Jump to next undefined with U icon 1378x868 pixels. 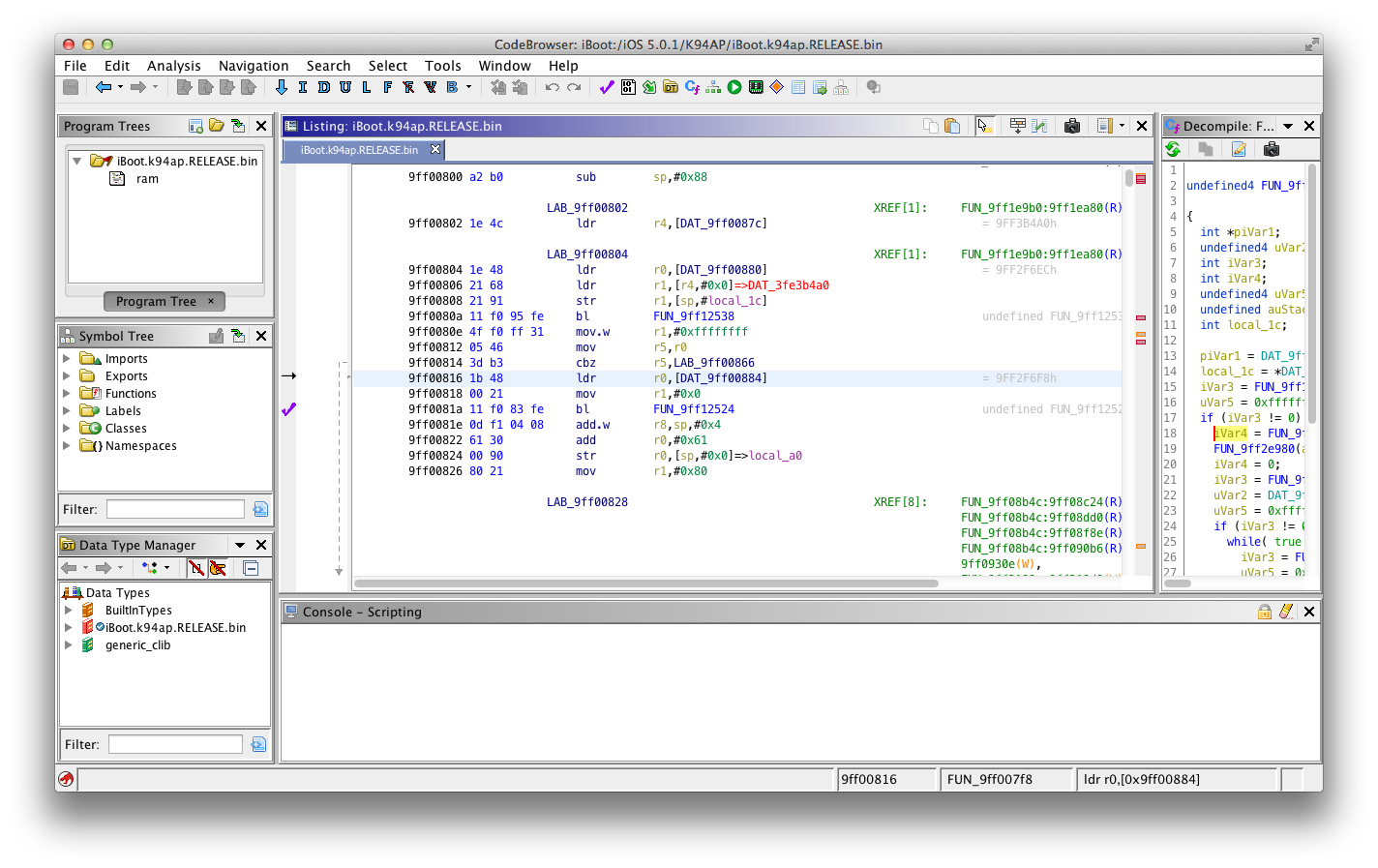pyautogui.click(x=345, y=87)
